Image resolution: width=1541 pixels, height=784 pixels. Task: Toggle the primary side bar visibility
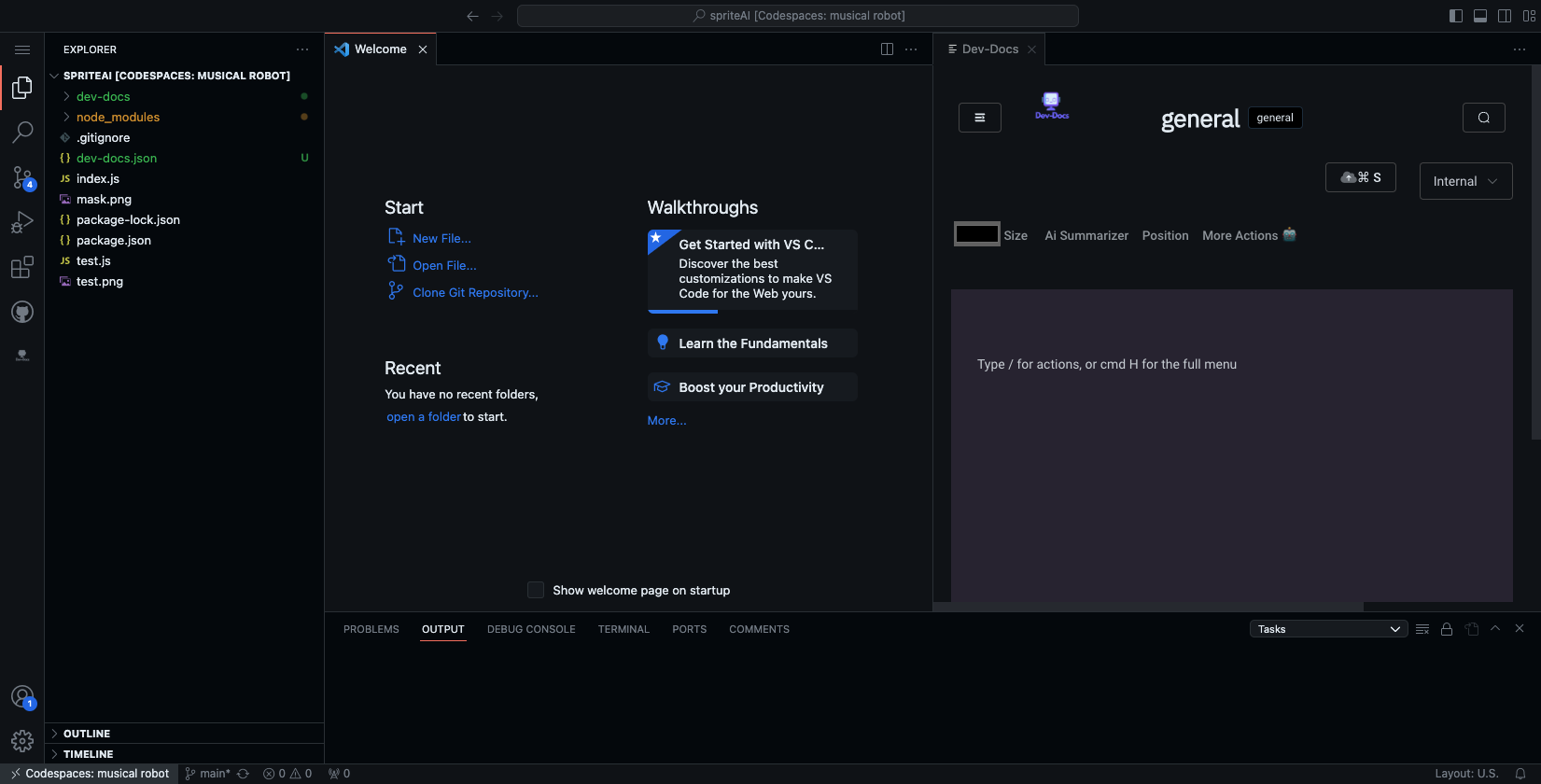[1455, 16]
